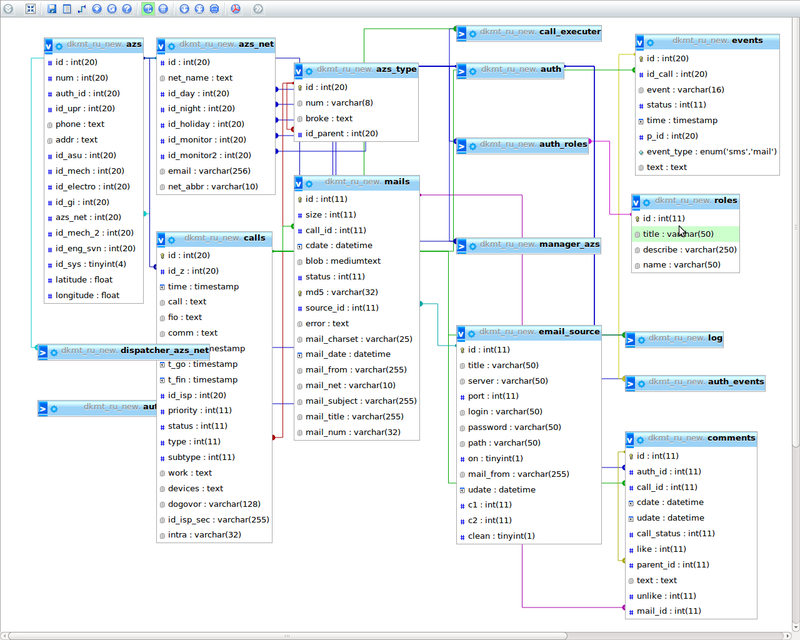The image size is (800, 640).
Task: Toggle Small/Big All tables button
Action: click(185, 9)
